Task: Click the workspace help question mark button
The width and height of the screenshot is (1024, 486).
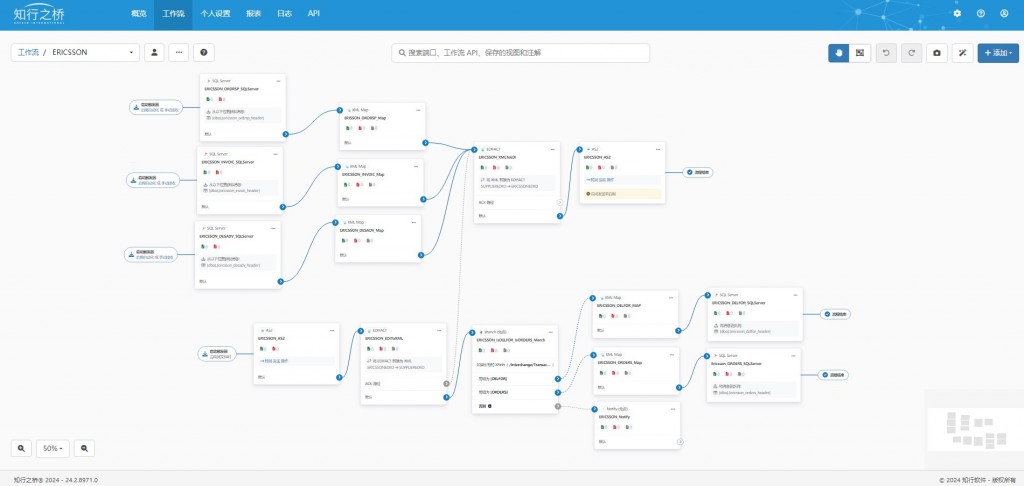Action: click(204, 52)
